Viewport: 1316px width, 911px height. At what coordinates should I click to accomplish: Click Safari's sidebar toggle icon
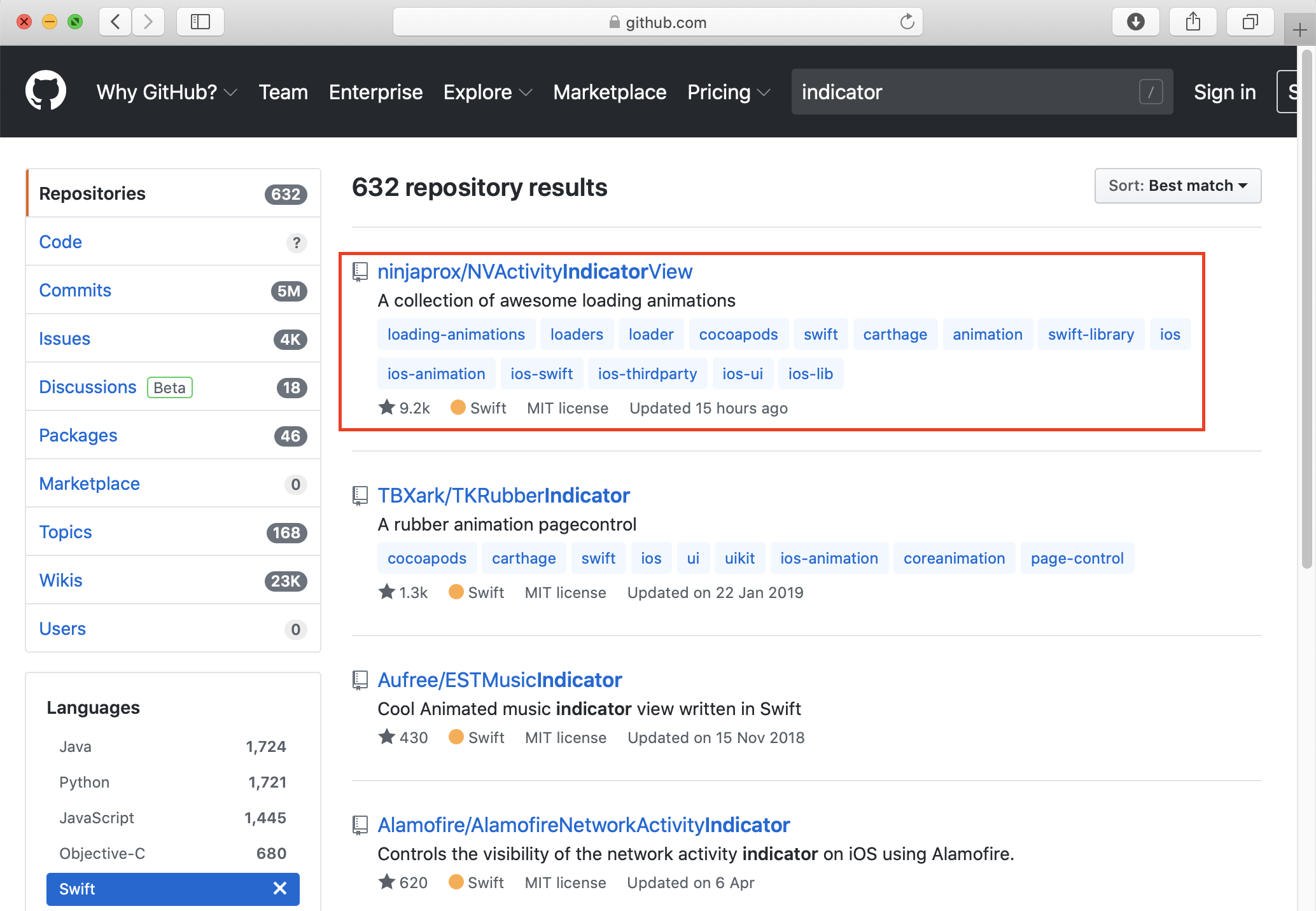tap(200, 22)
